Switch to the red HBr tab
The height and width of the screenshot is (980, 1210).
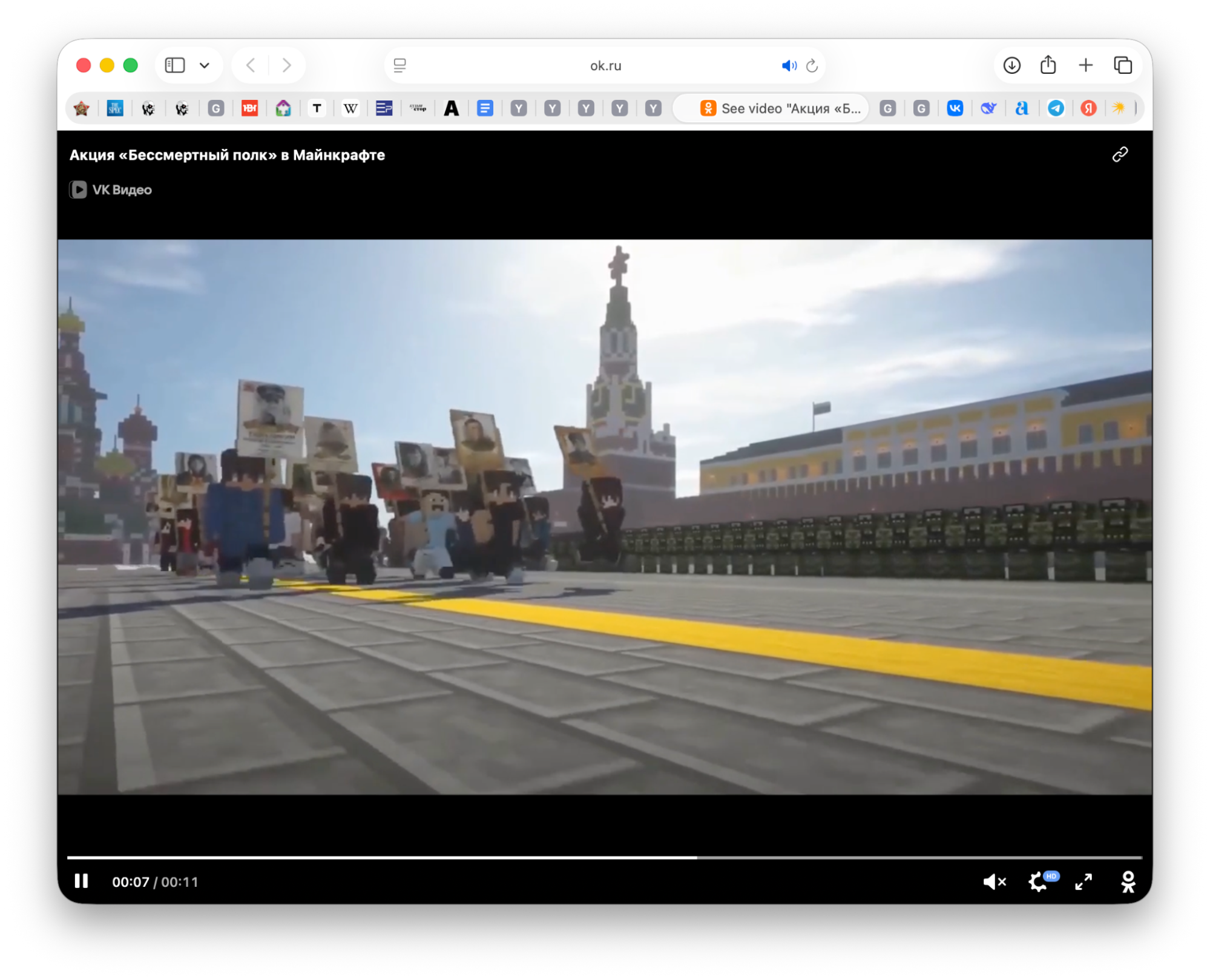tap(249, 108)
